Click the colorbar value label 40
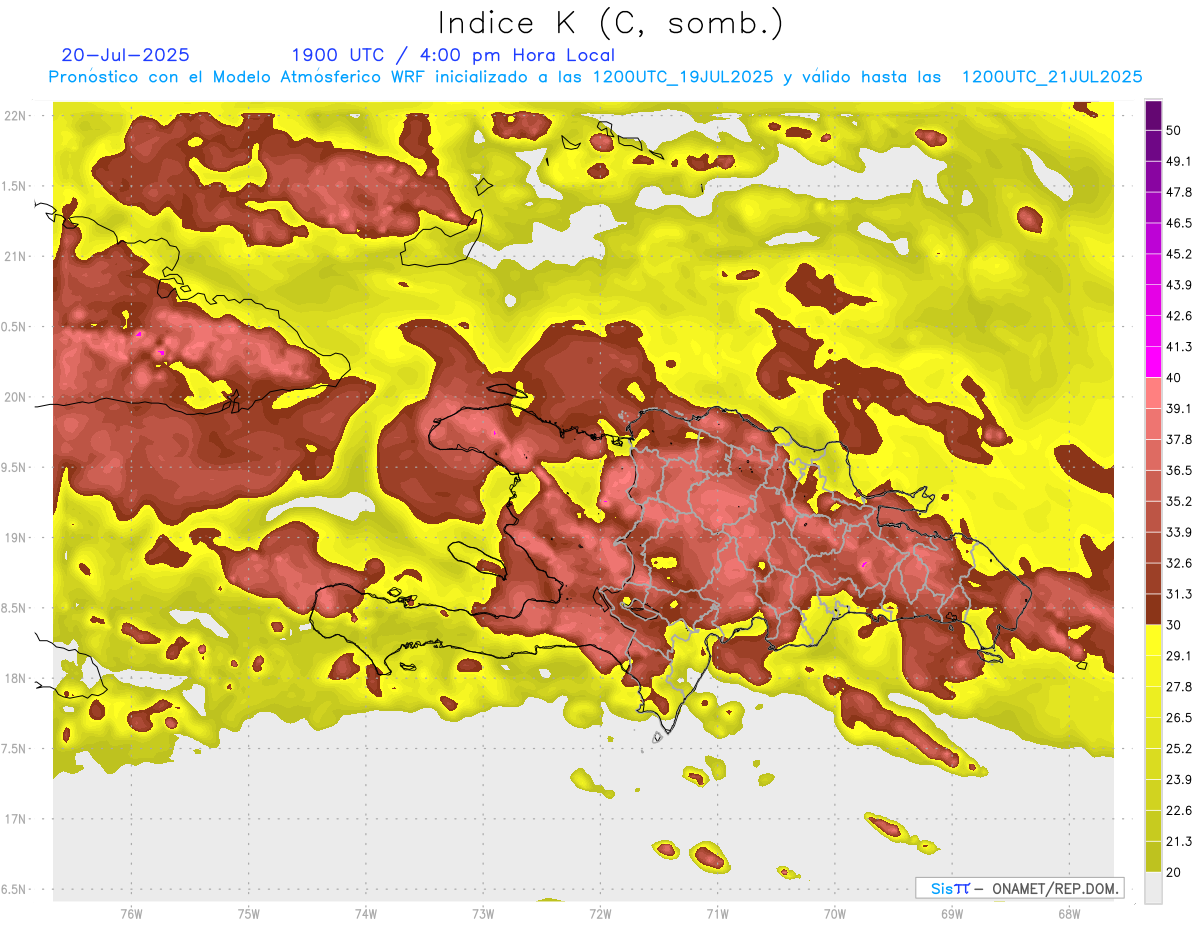The height and width of the screenshot is (927, 1200). (1175, 378)
